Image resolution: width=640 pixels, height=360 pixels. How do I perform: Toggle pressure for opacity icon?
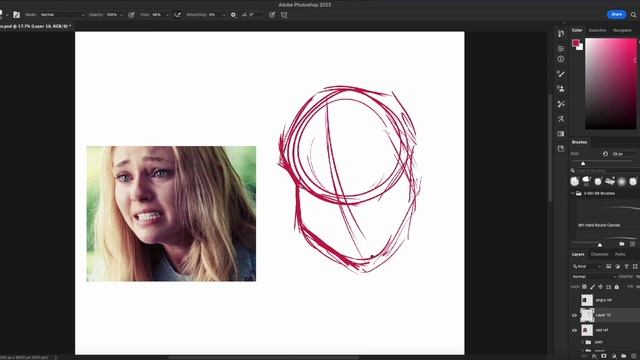(x=131, y=15)
